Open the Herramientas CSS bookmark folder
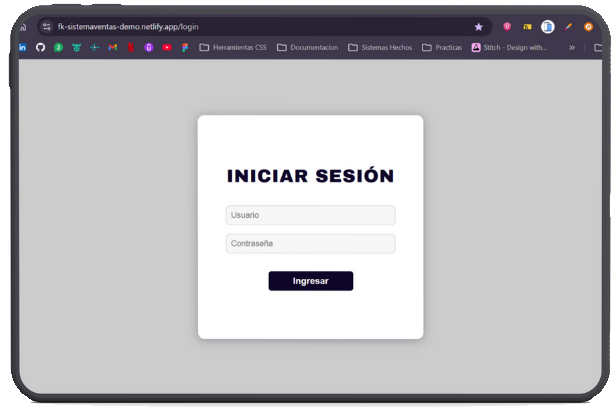Viewport: 614px width, 409px height. [x=234, y=47]
